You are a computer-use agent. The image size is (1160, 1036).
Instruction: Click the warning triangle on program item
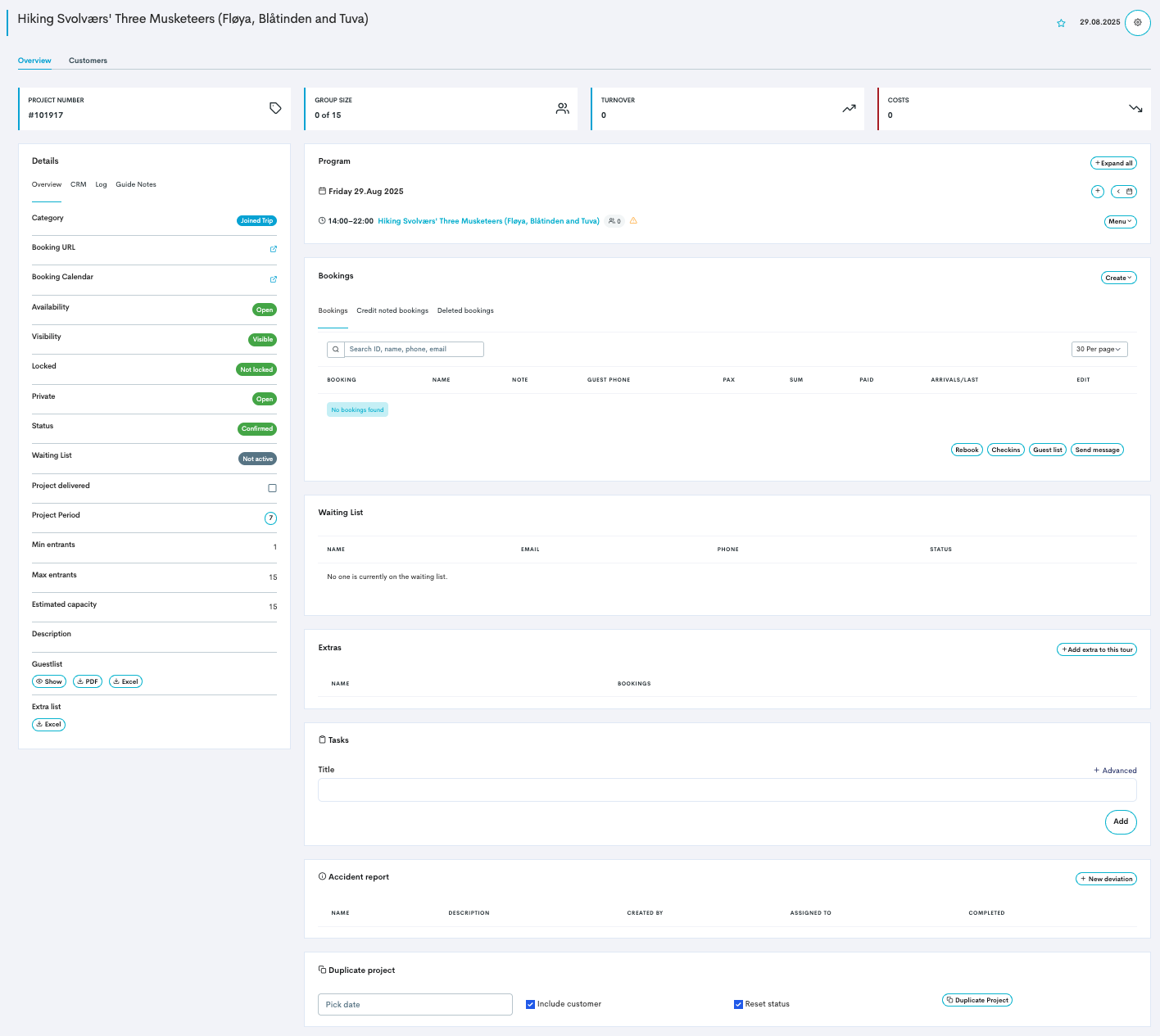pyautogui.click(x=633, y=221)
